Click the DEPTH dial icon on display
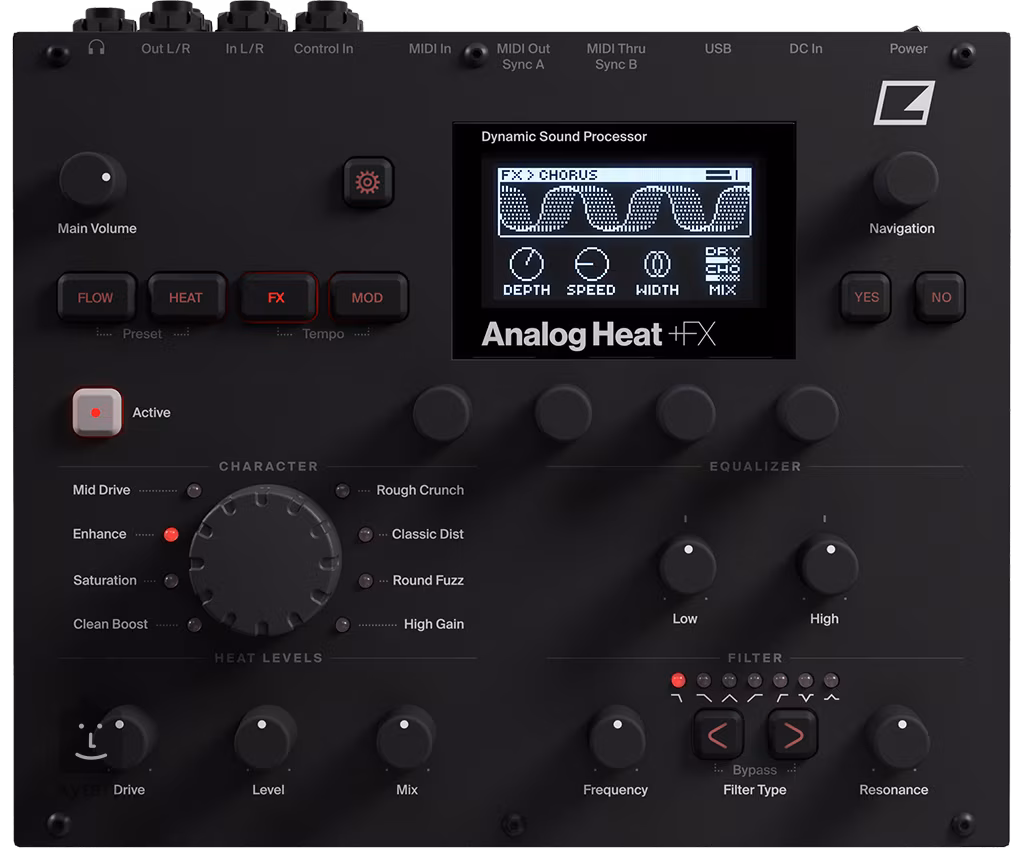The width and height of the screenshot is (1020, 848). point(526,264)
